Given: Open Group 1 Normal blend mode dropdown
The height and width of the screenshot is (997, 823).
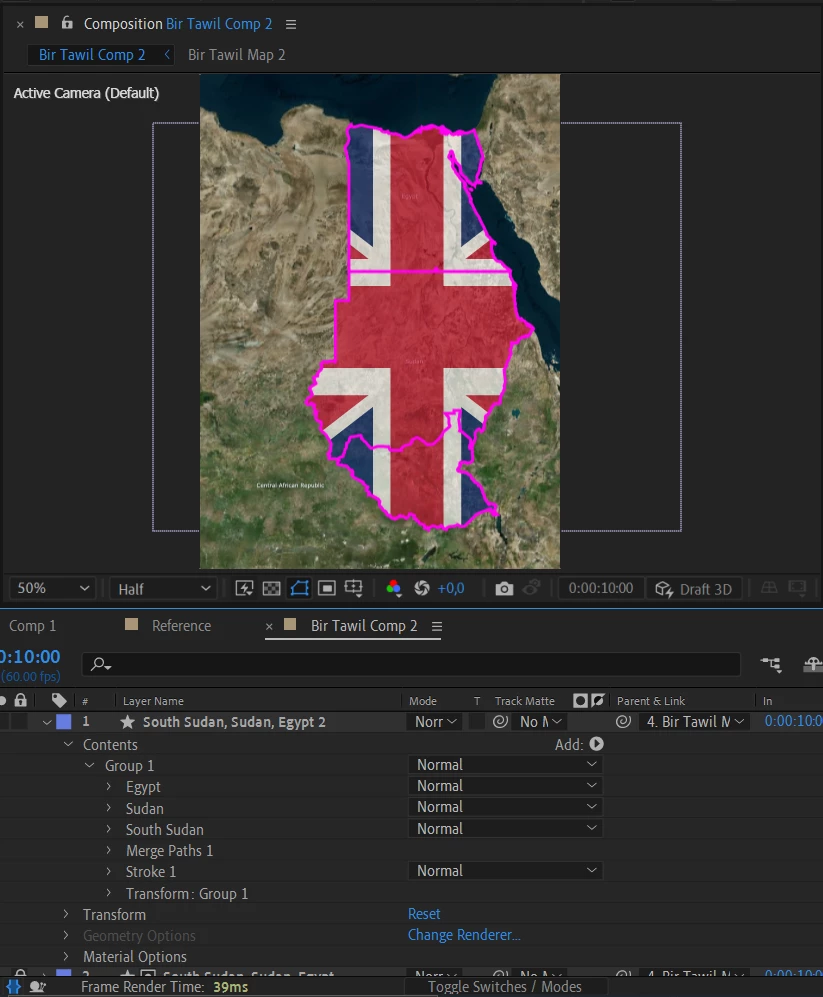Looking at the screenshot, I should [506, 764].
